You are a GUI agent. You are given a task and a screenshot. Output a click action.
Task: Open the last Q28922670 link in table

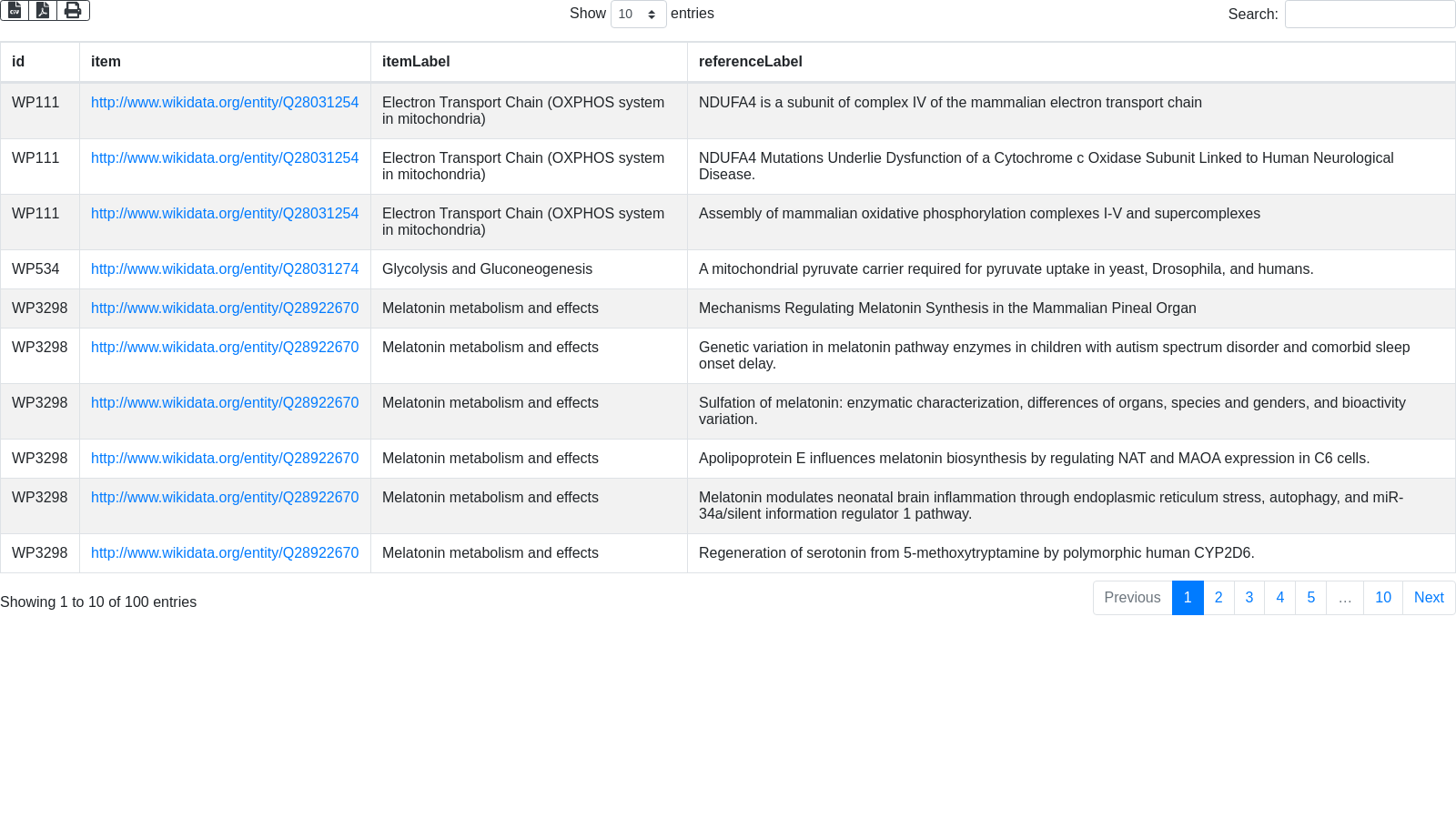225,553
